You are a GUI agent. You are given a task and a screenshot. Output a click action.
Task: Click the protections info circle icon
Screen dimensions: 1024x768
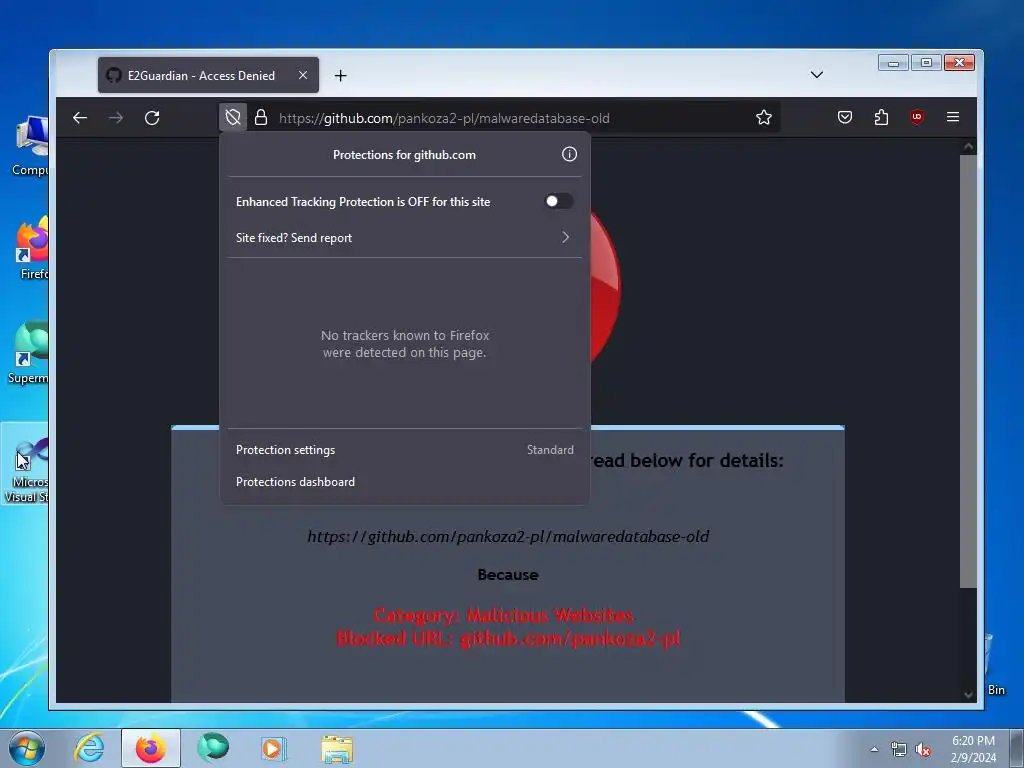point(569,154)
